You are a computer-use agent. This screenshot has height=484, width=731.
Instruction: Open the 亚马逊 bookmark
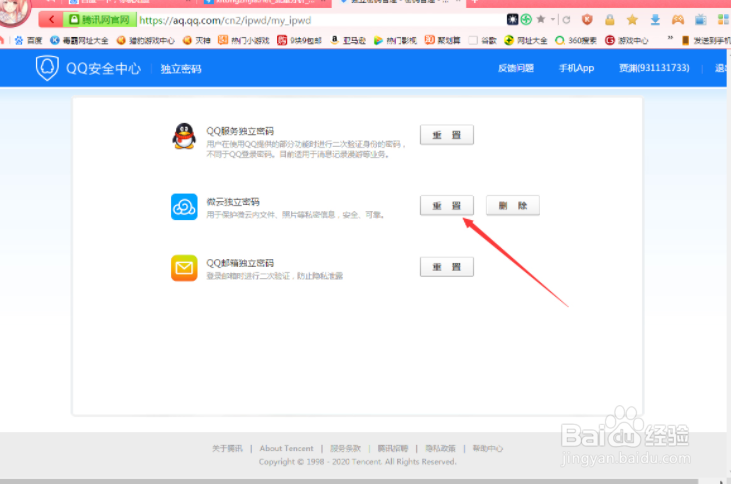pos(348,41)
